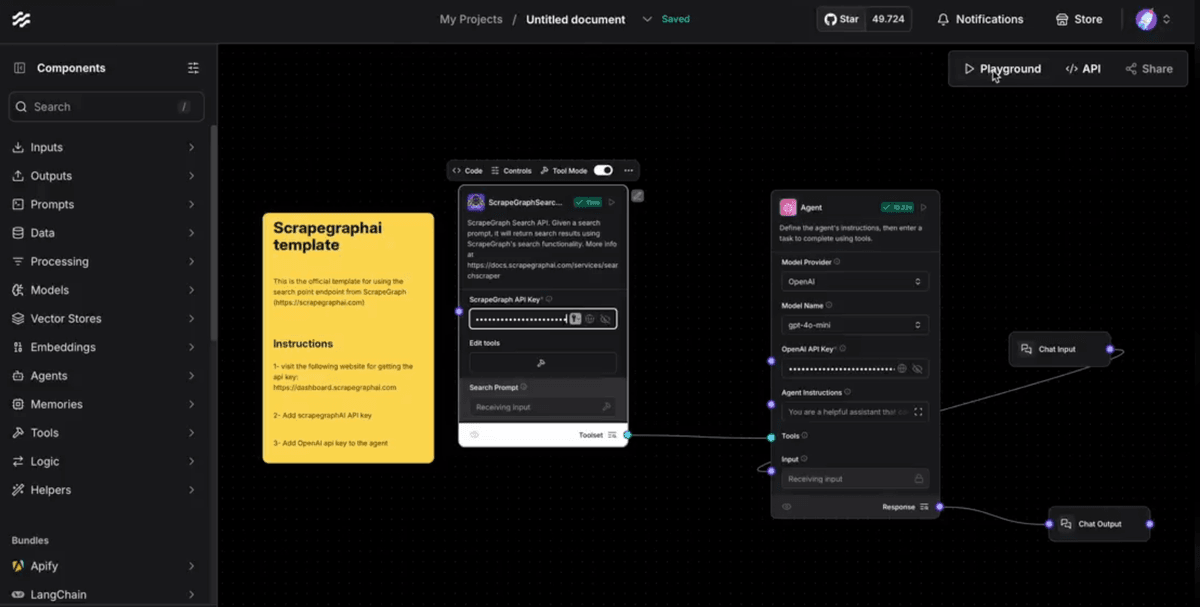Open the component filter icon beside Components
Screen dimensions: 1200x607
193,67
